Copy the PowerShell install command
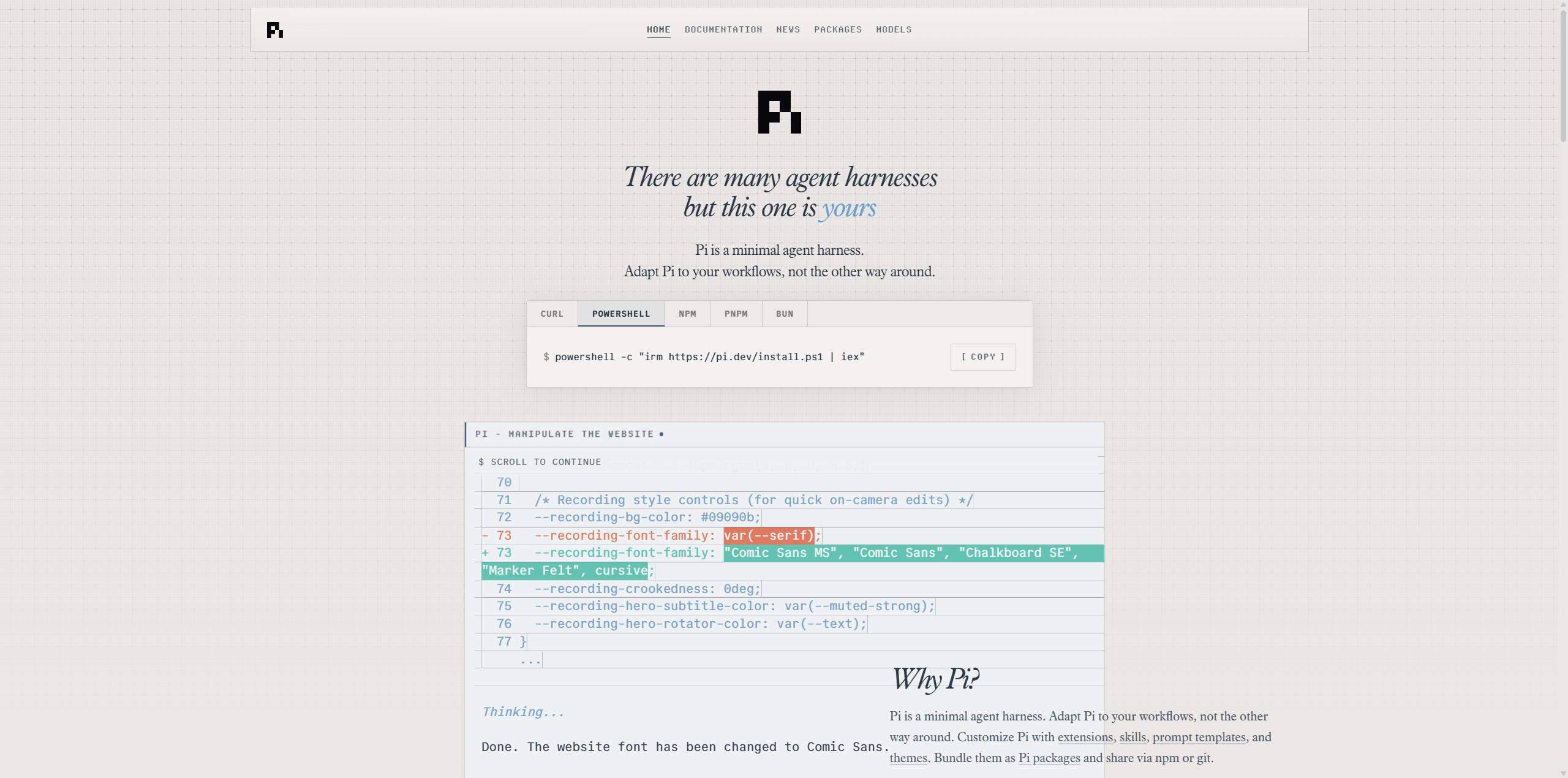 click(983, 357)
